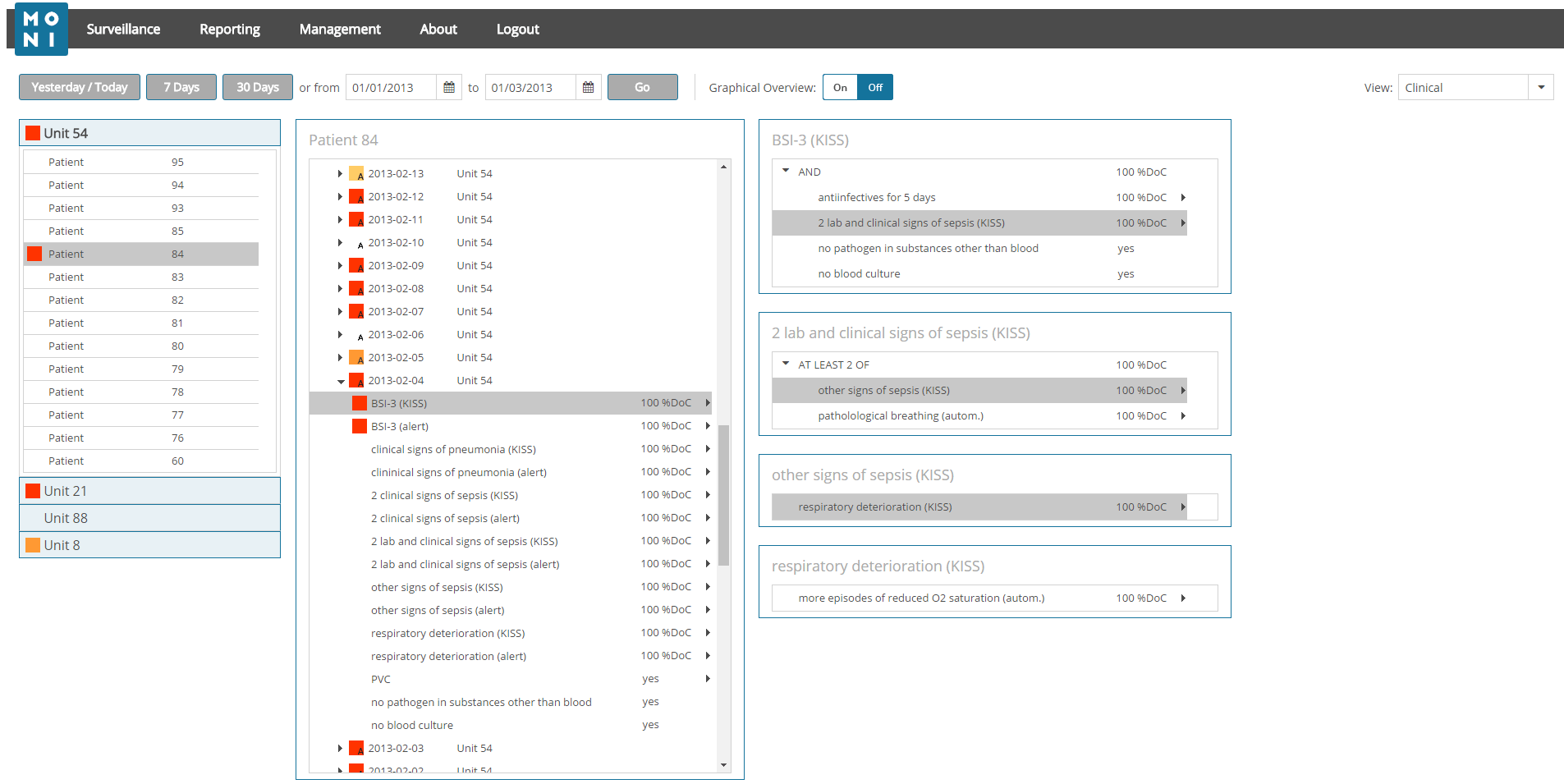Click 2 lab and clinical signs of sepsis (alert)

(x=511, y=564)
